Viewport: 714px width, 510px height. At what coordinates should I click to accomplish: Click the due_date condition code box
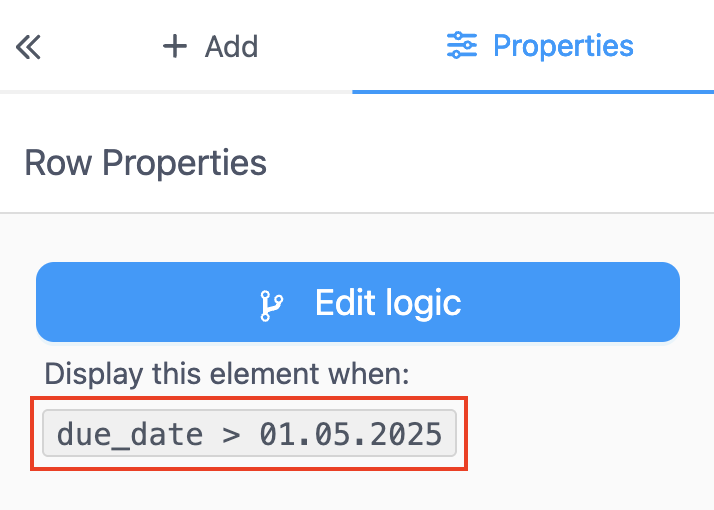click(x=249, y=434)
